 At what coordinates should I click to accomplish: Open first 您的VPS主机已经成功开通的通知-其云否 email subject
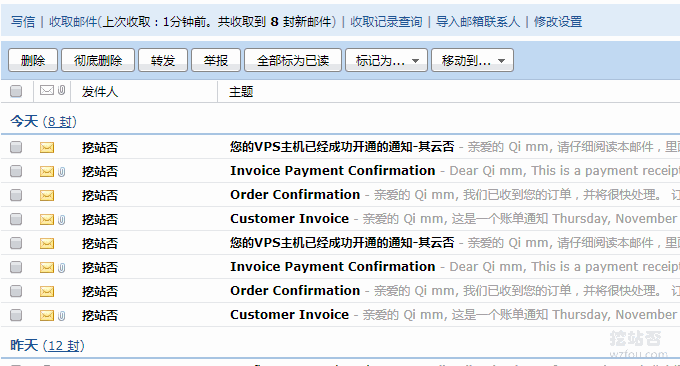(342, 147)
